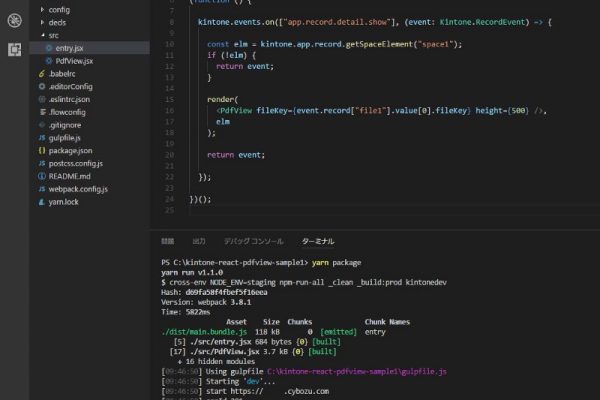600x400 pixels.
Task: Open the Extensions view in activity bar
Action: [14, 48]
